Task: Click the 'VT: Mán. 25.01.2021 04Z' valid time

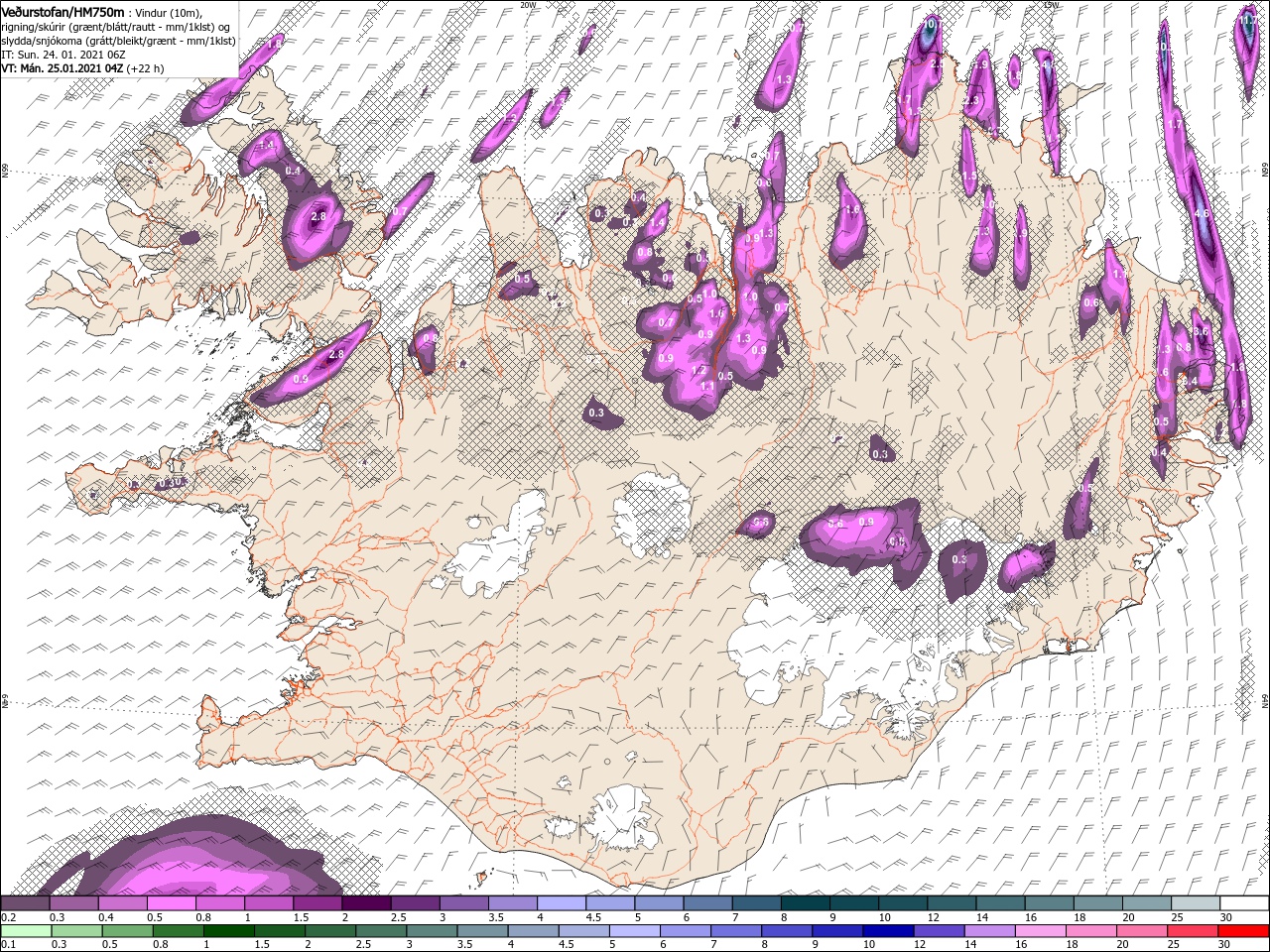Action: (x=62, y=68)
